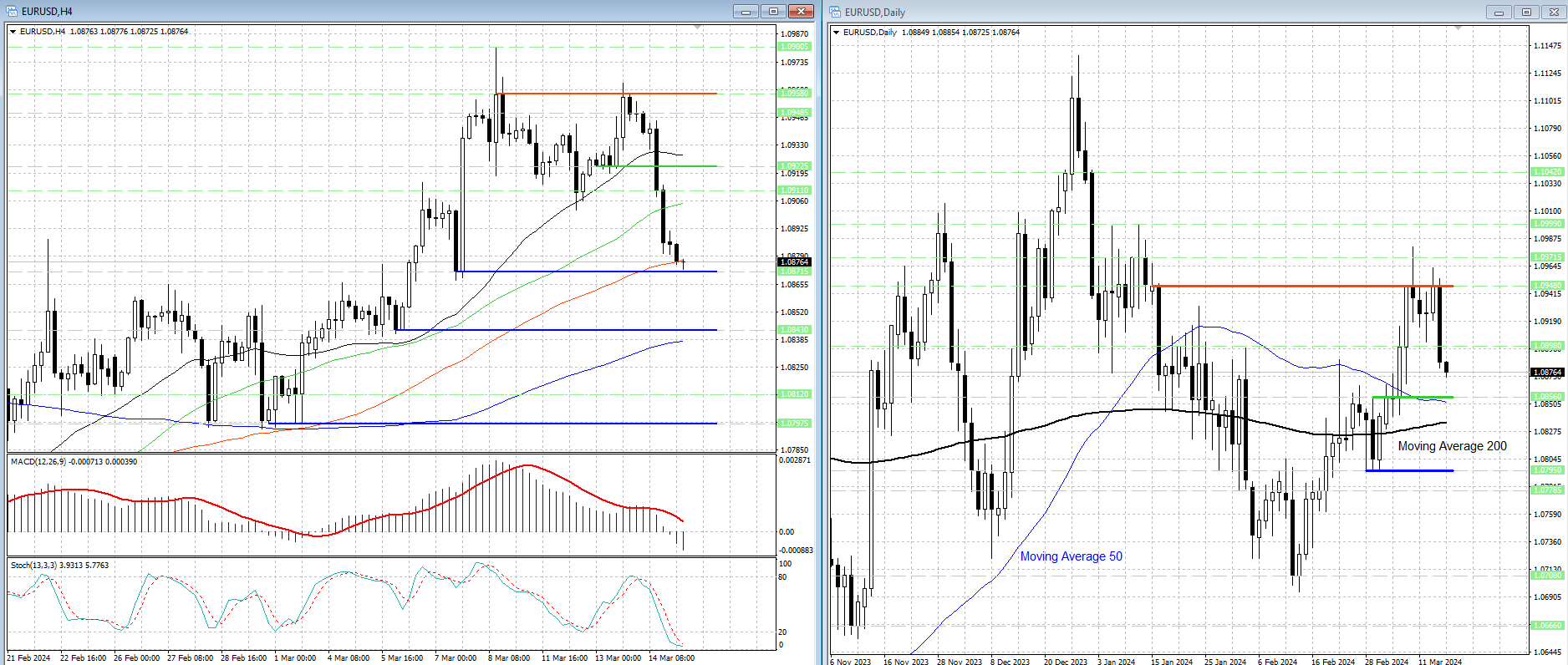The height and width of the screenshot is (665, 1568).
Task: Click the green 1.07975 level label on H4
Action: [794, 424]
